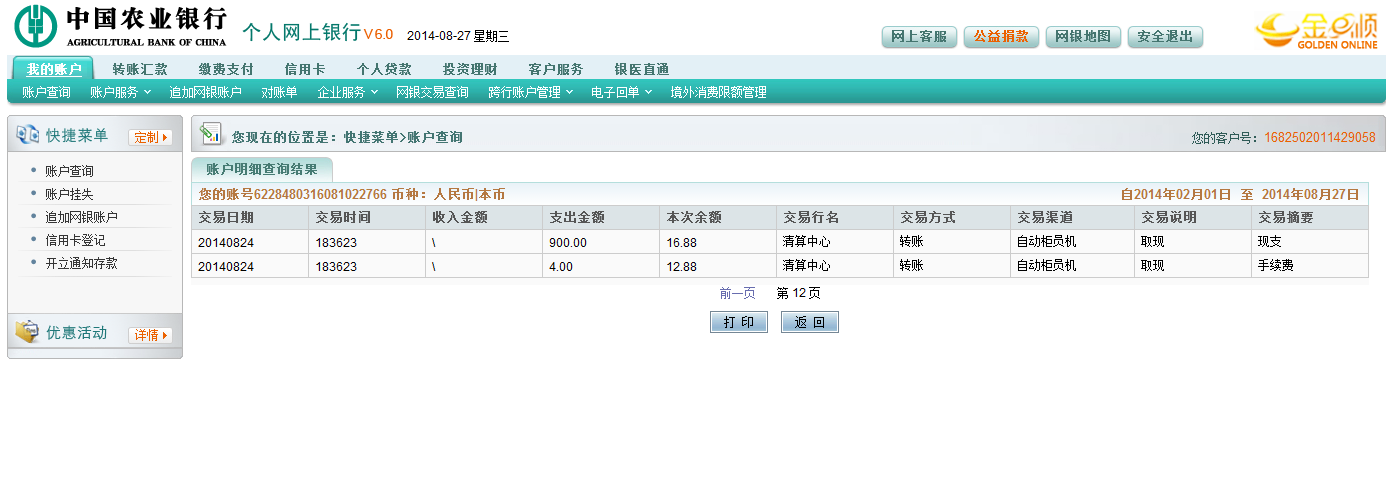Click 追加网银账户 in the quick menu sidebar
Viewport: 1396px width, 490px height.
(81, 217)
